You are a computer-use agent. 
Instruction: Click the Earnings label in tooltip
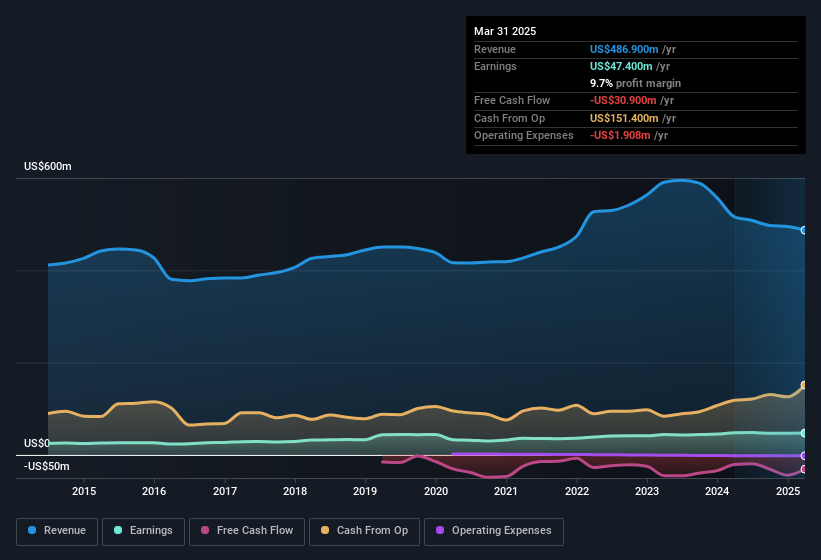pyautogui.click(x=495, y=66)
